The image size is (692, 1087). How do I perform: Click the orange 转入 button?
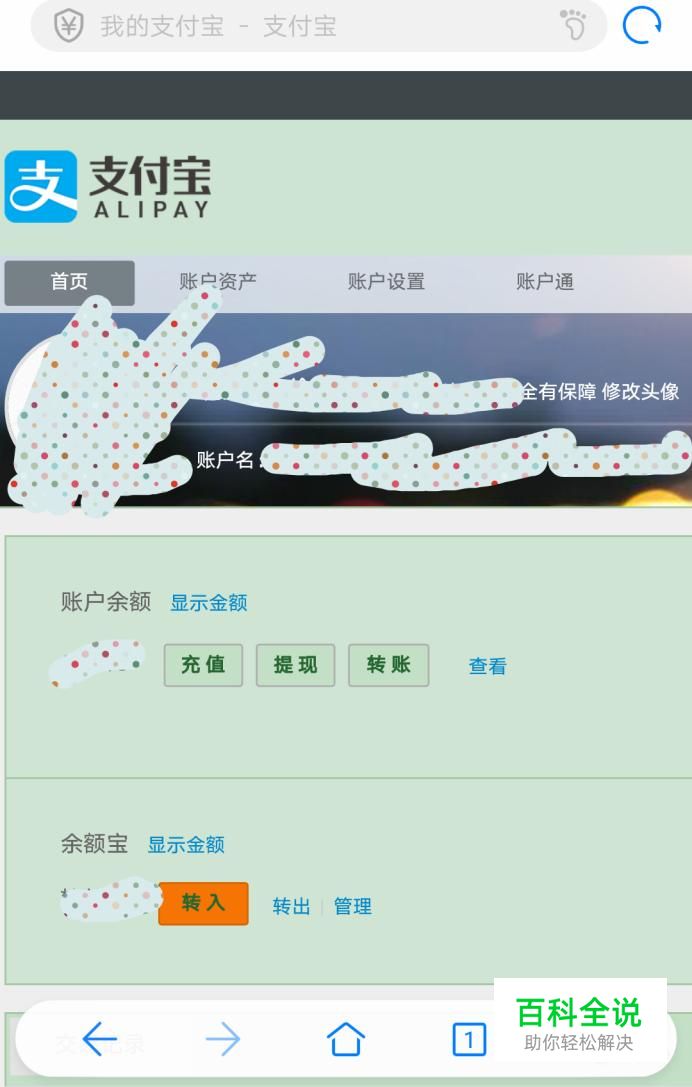coord(203,903)
